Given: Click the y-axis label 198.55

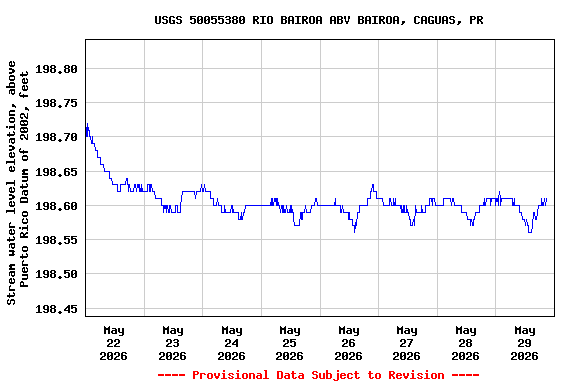Looking at the screenshot, I should pyautogui.click(x=56, y=240).
